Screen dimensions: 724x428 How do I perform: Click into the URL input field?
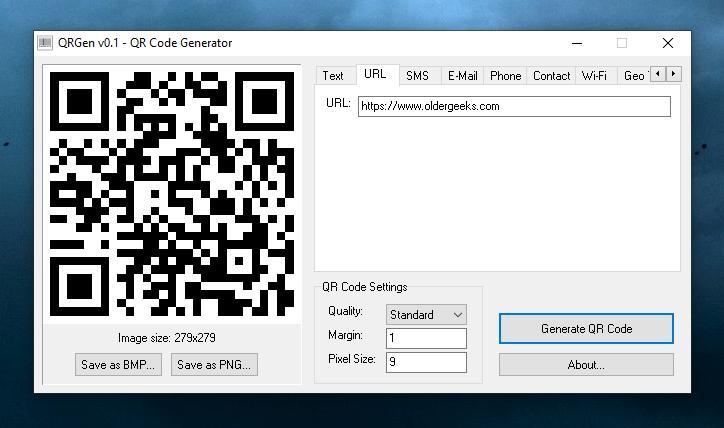pos(514,106)
